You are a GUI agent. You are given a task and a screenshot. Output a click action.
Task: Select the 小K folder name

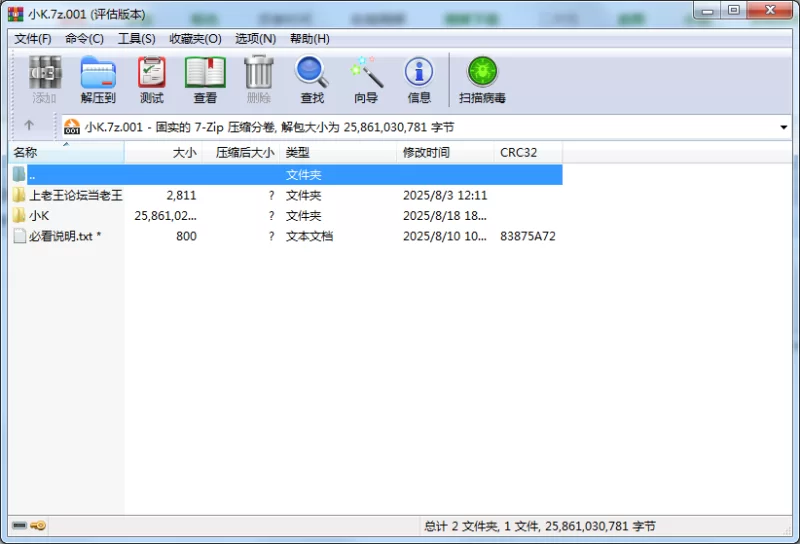39,215
